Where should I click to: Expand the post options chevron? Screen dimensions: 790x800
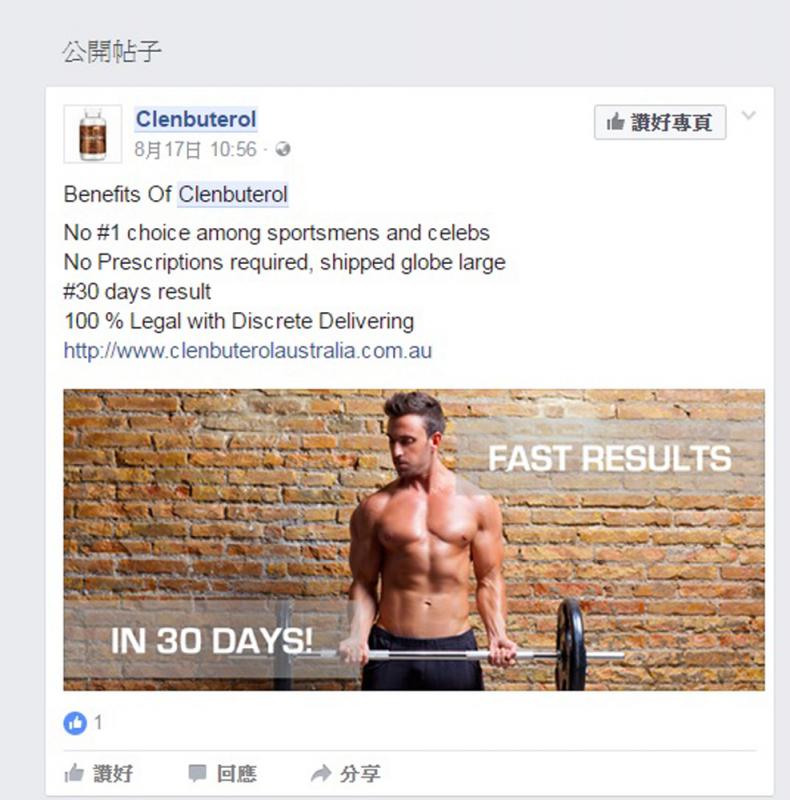click(x=749, y=115)
